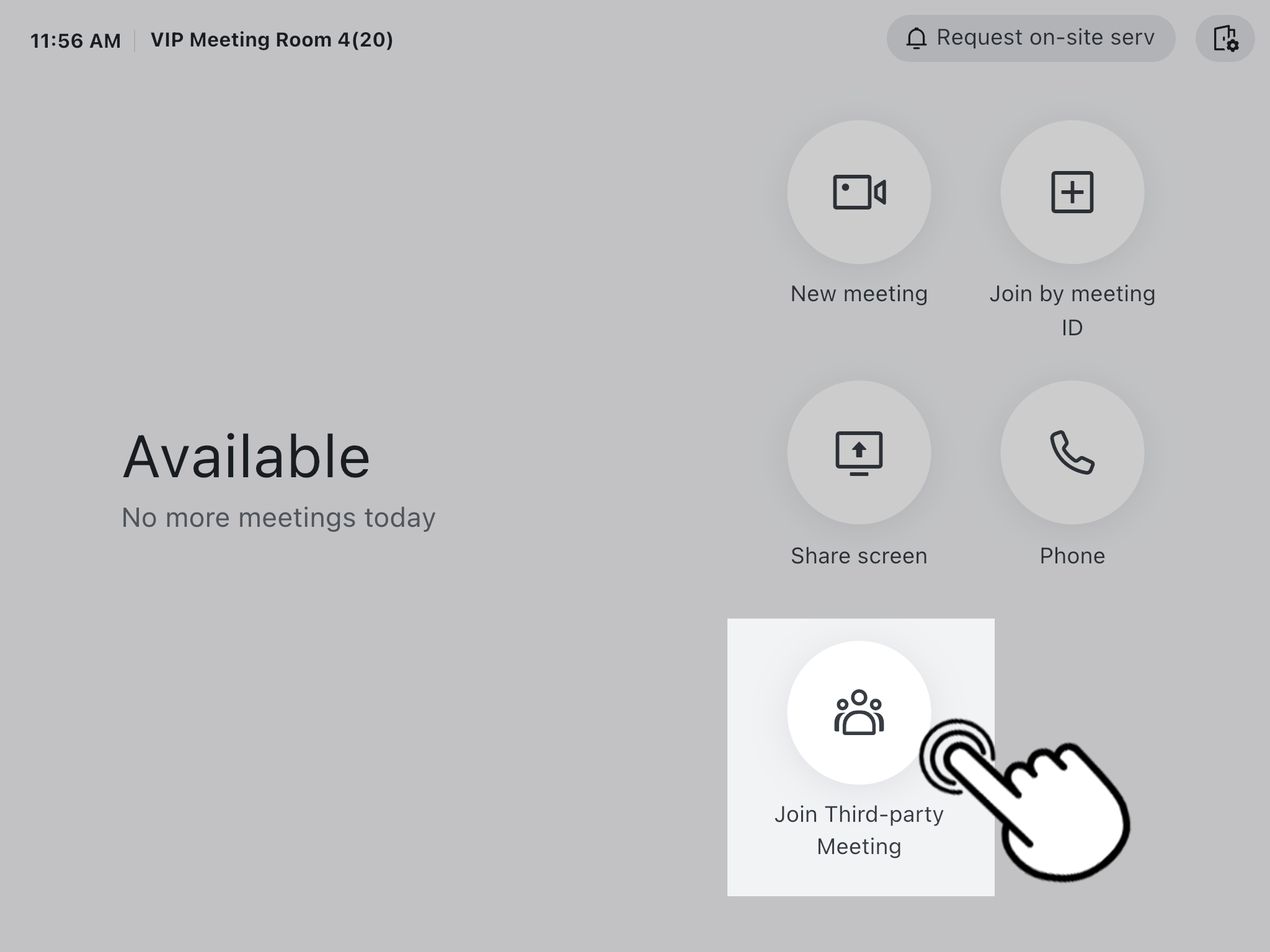Click the '11:56 AM' clock text

[x=76, y=41]
